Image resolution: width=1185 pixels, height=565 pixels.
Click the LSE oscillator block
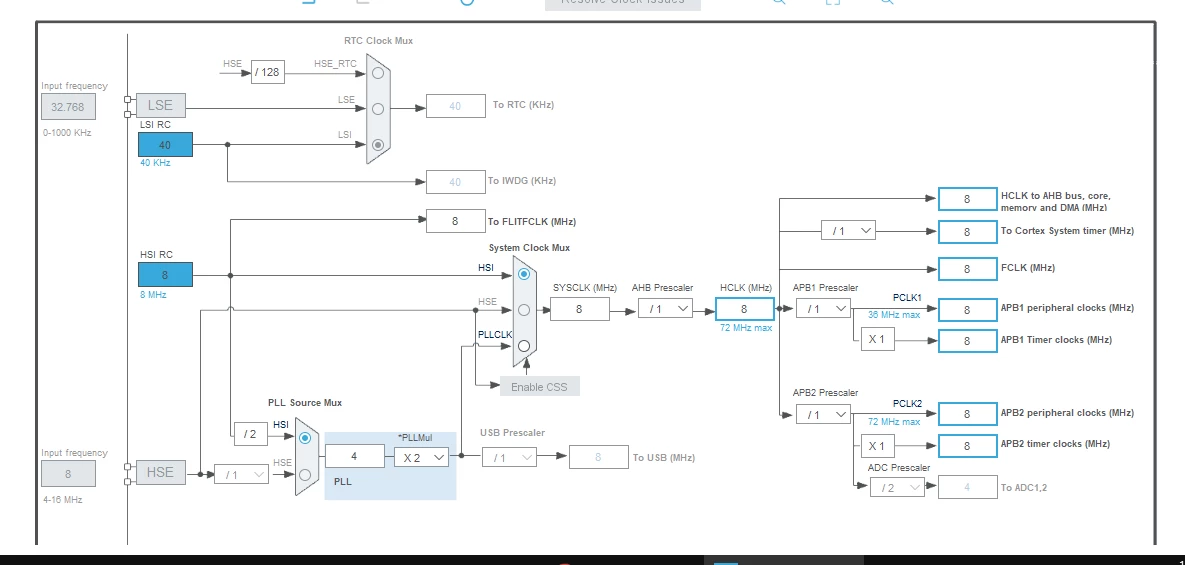(160, 105)
